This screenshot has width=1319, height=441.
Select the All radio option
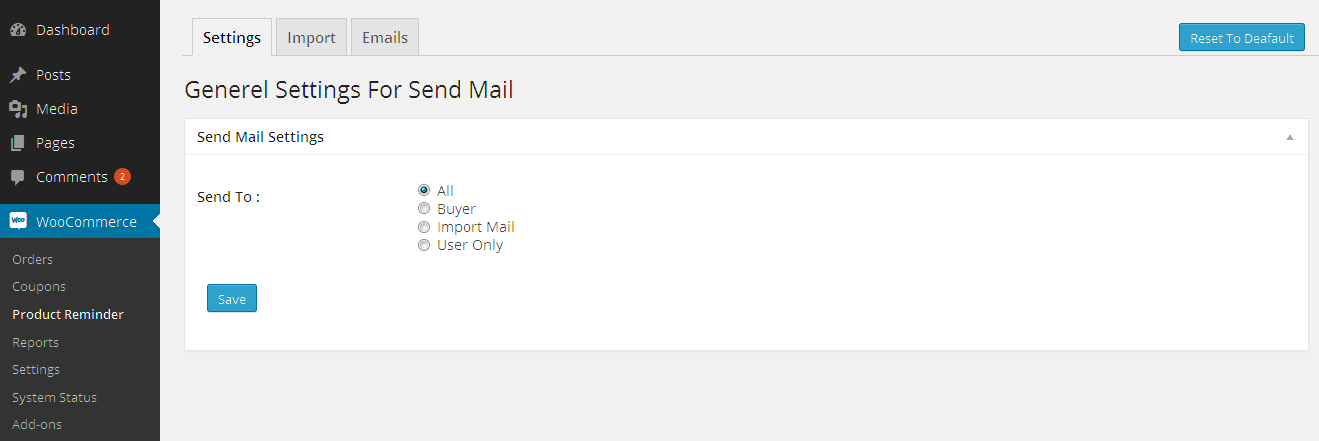point(424,190)
